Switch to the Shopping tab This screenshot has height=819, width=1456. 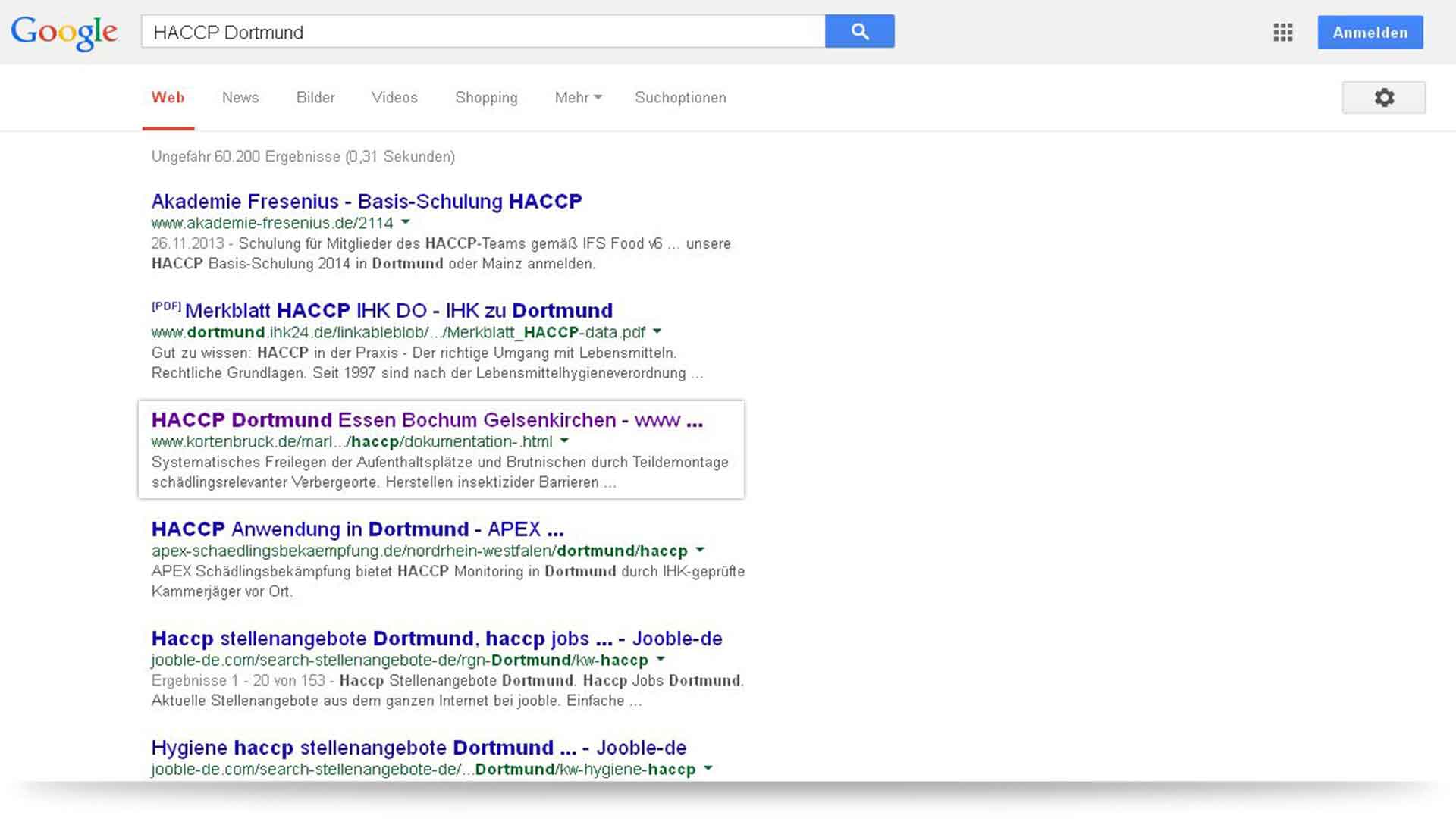point(486,97)
